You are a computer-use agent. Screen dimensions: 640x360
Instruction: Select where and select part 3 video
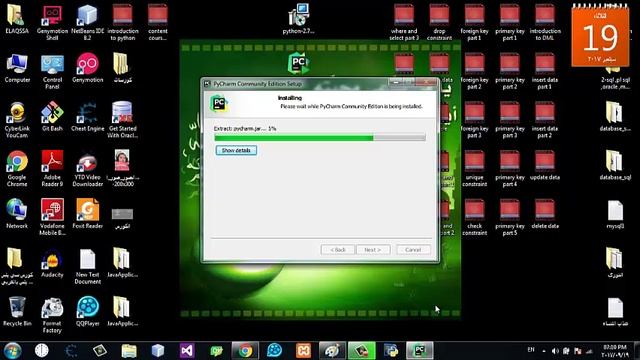coord(404,23)
